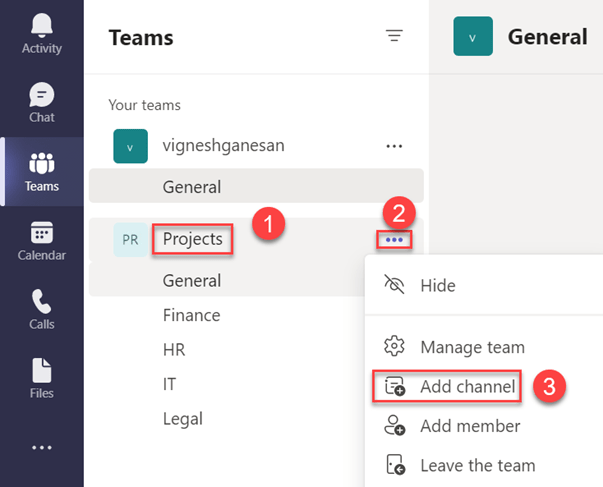Open the Files icon
Screen dimensions: 603x487
click(42, 379)
